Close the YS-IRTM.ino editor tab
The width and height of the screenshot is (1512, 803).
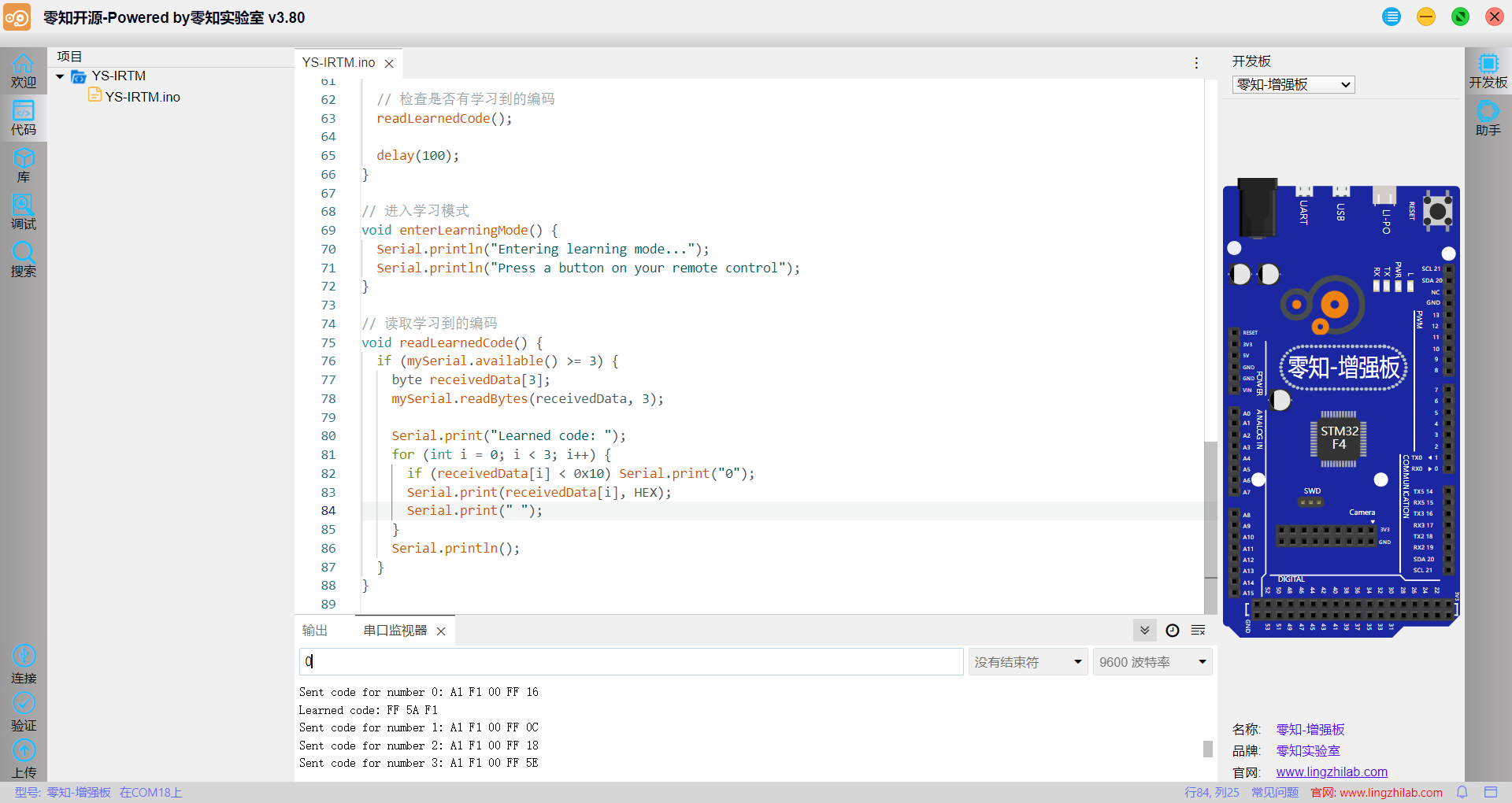coord(389,63)
